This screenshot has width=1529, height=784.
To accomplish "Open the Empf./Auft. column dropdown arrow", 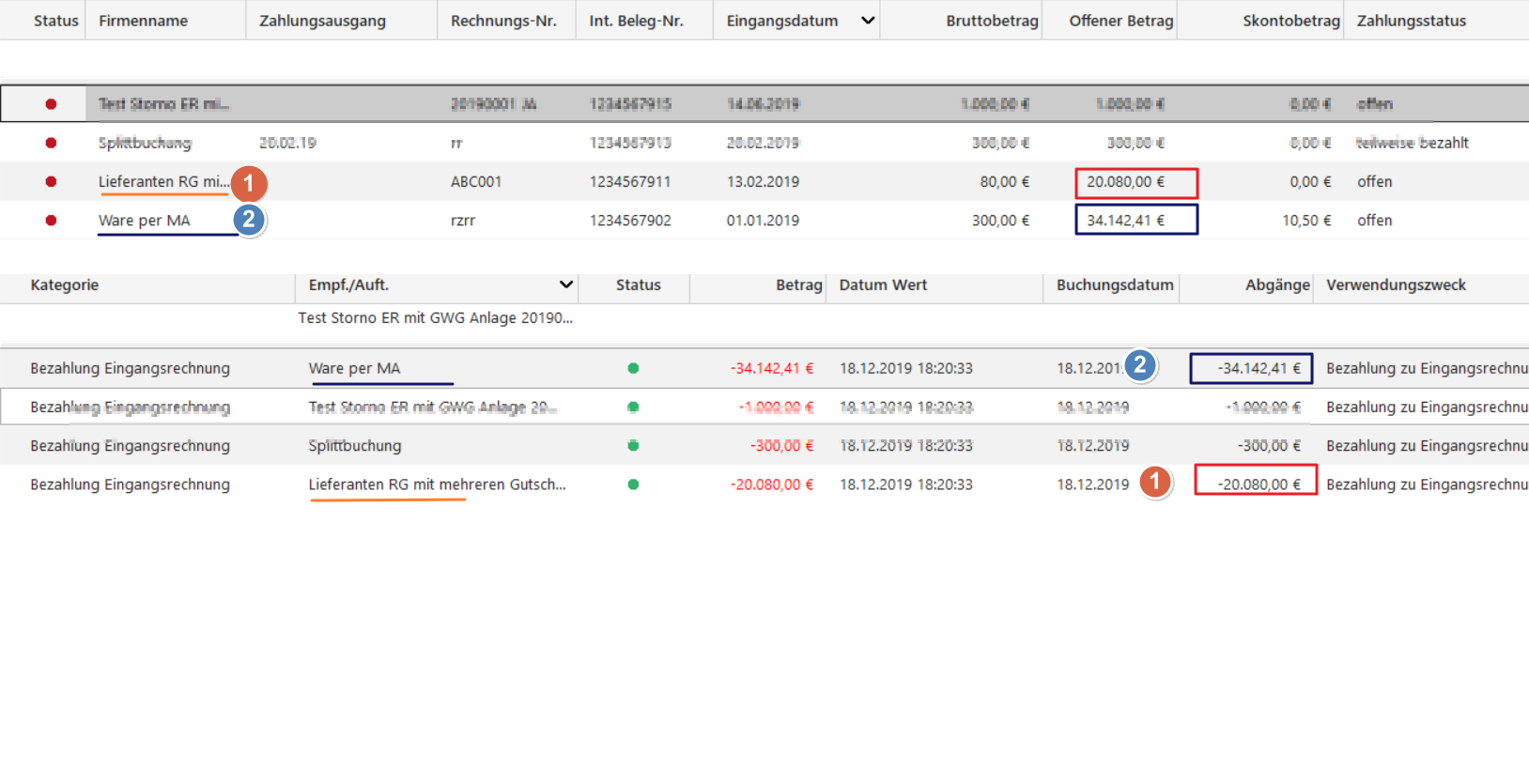I will pyautogui.click(x=566, y=284).
